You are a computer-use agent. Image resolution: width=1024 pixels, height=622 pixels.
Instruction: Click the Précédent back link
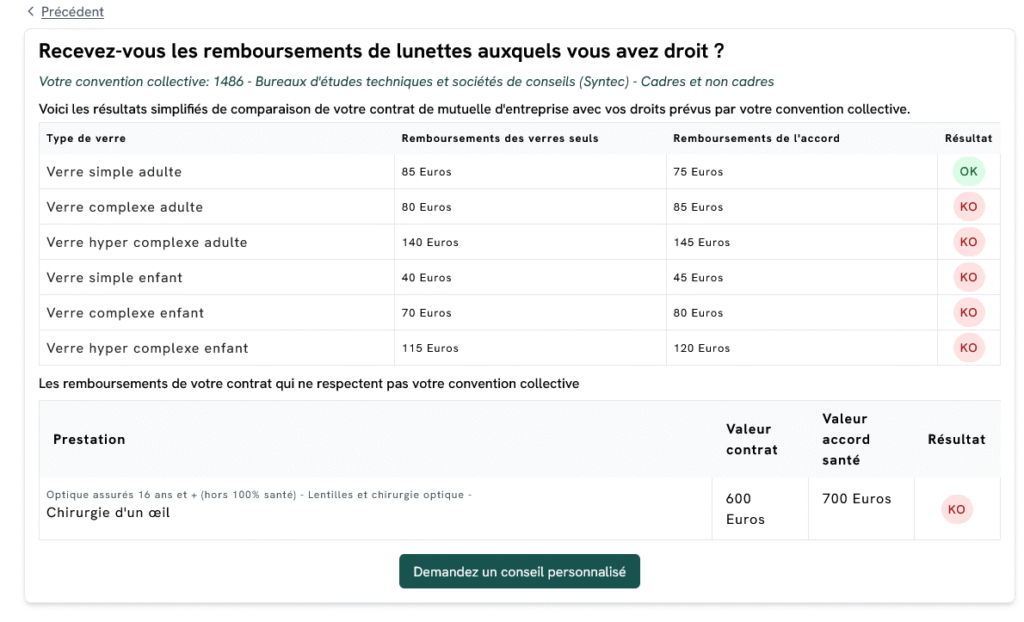click(72, 12)
